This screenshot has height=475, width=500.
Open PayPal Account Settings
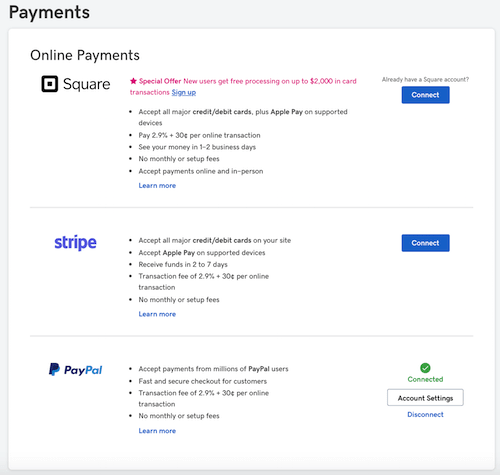point(425,398)
